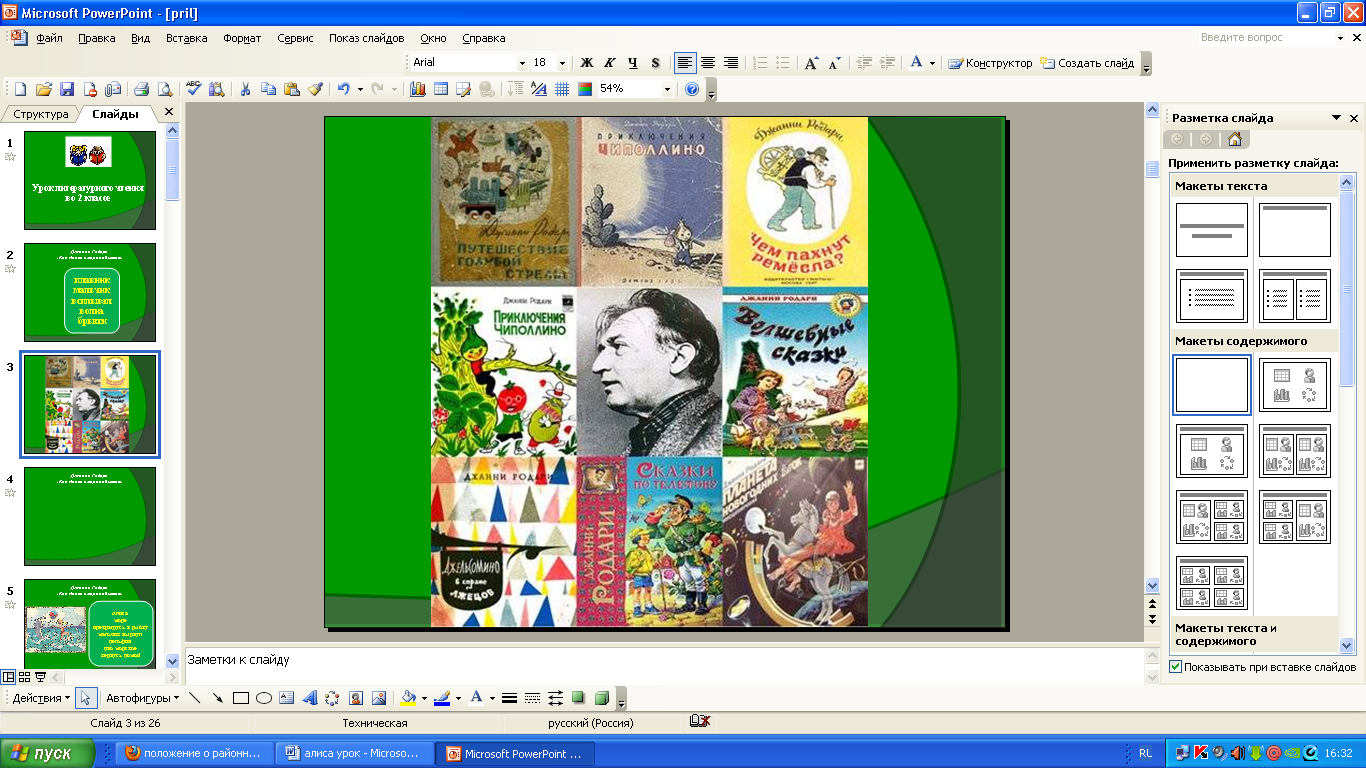Select the Oval drawing tool
Viewport: 1366px width, 768px height.
click(264, 698)
